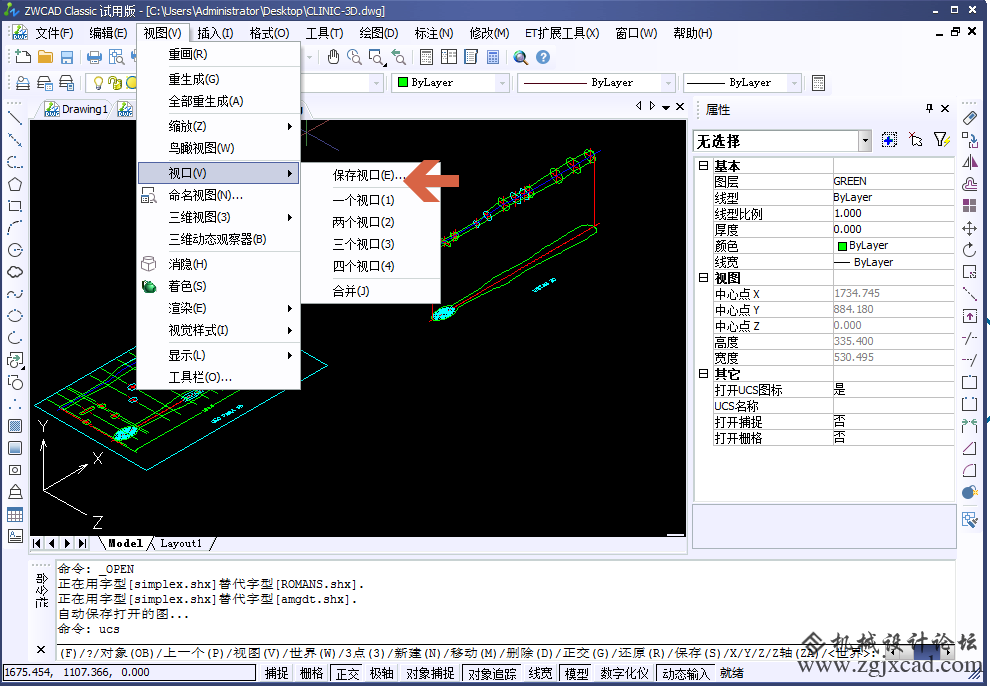Viewport: 990px width, 686px height.
Task: Select the Spline draw tool
Action: coord(15,294)
